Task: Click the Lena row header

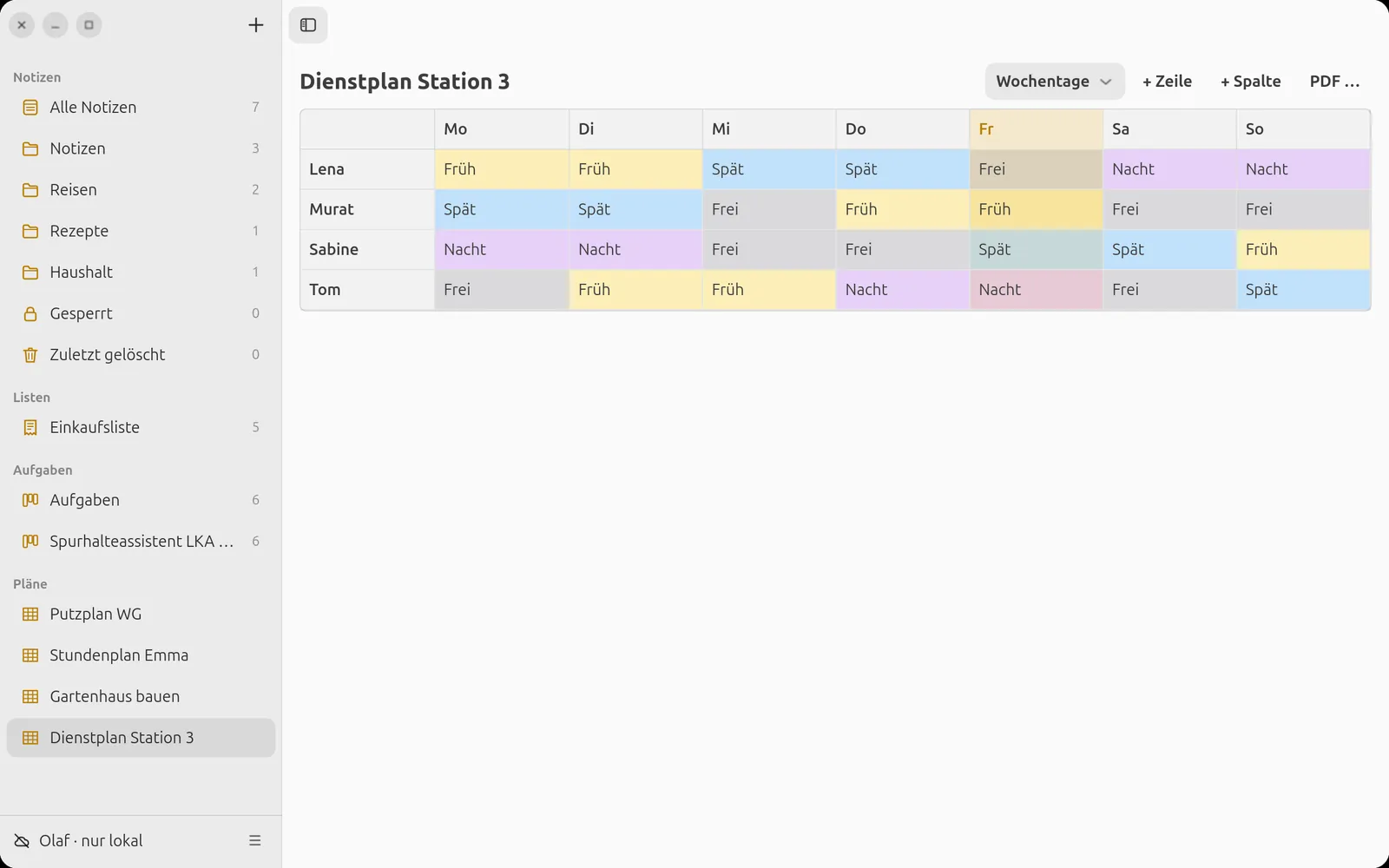Action: 367,169
